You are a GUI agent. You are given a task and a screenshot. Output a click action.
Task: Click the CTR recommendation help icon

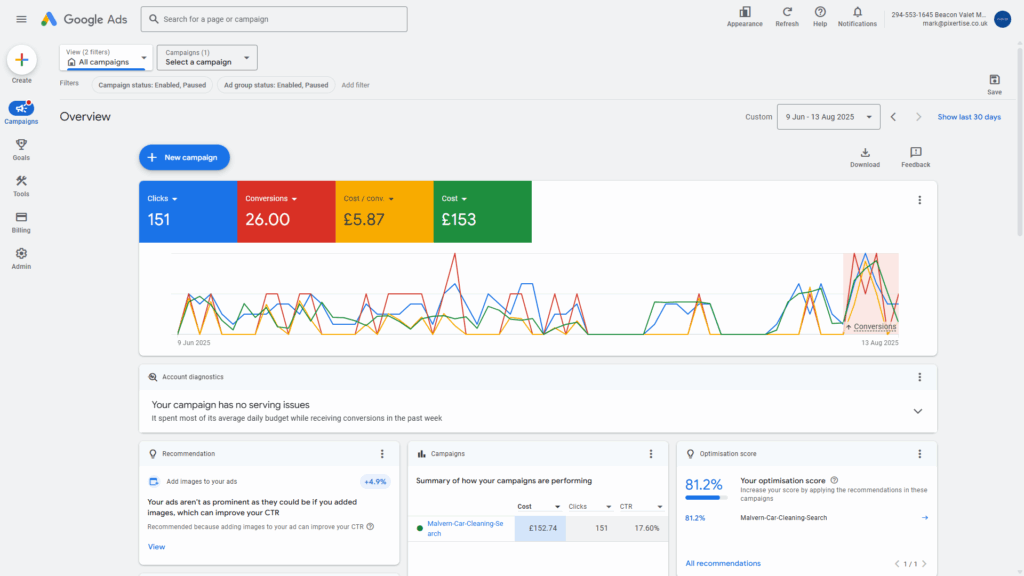370,526
